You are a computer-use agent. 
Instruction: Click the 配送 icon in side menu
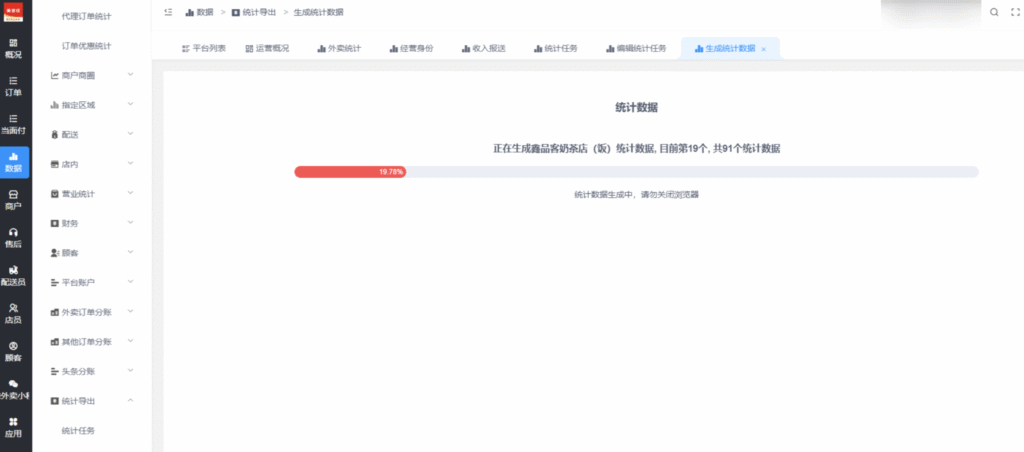coord(55,135)
